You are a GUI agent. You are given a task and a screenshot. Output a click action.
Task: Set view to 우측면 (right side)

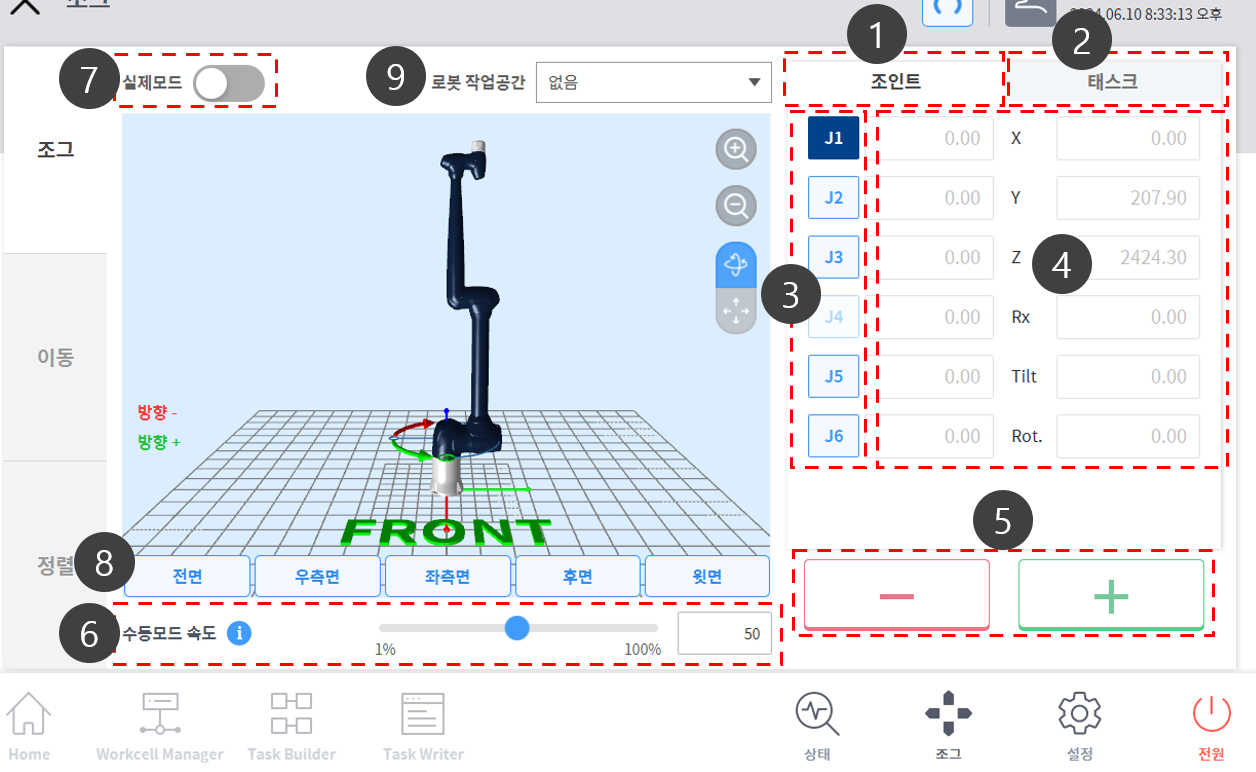click(x=317, y=577)
